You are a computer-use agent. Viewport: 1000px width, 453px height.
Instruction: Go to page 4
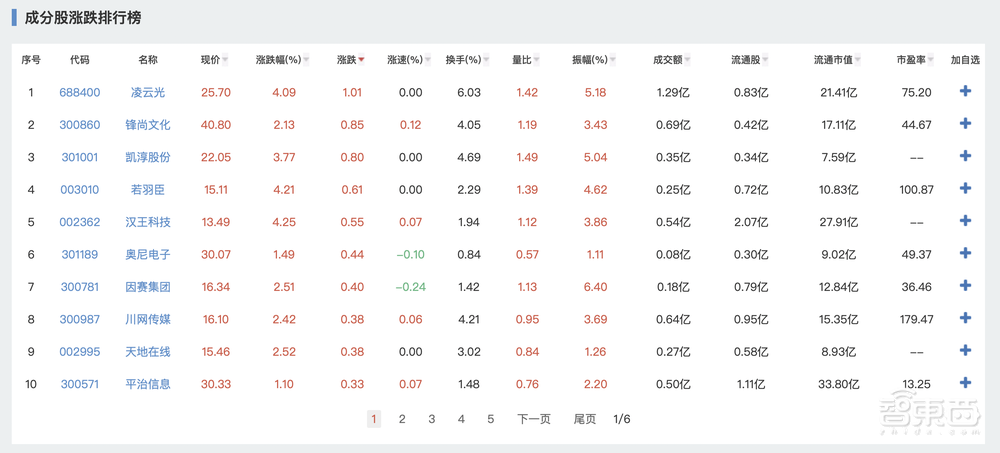click(x=461, y=419)
